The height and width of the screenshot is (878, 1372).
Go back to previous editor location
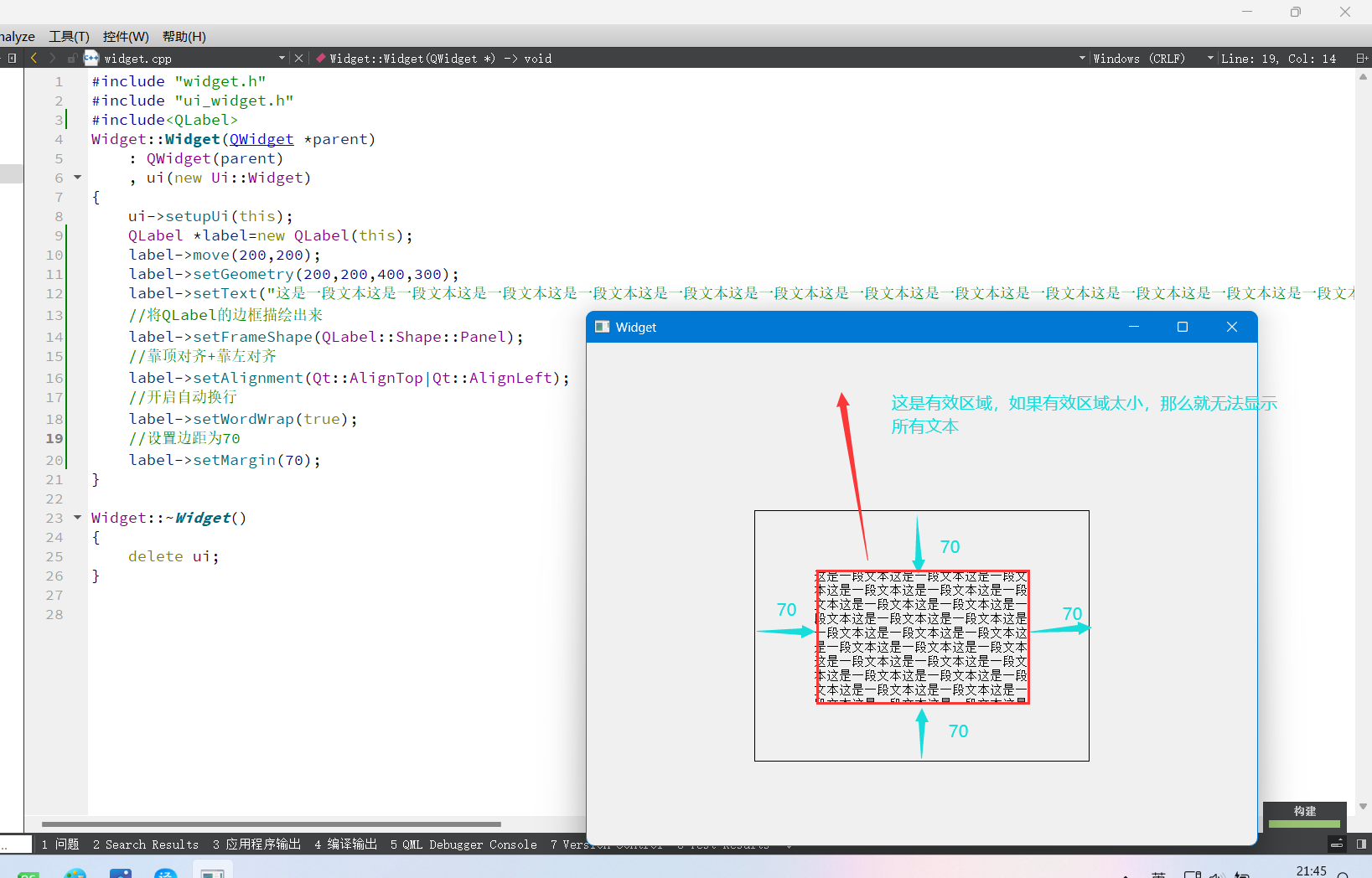34,58
